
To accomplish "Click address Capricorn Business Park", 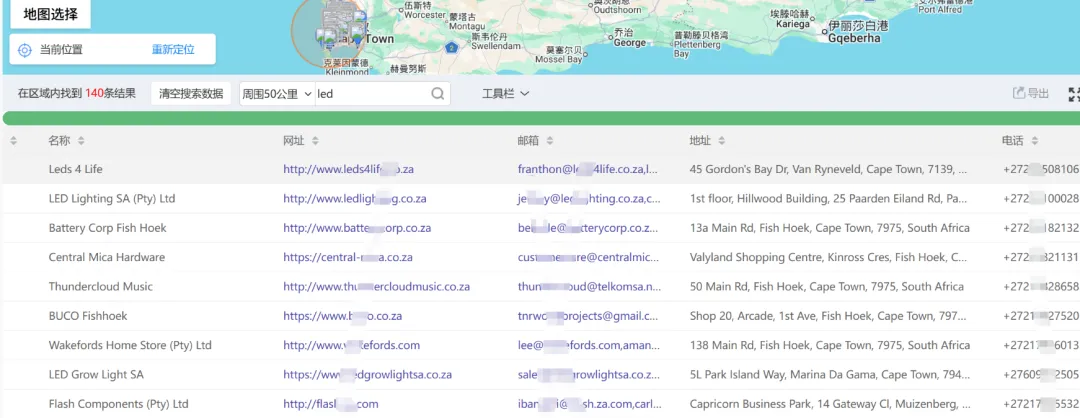I will tap(830, 404).
